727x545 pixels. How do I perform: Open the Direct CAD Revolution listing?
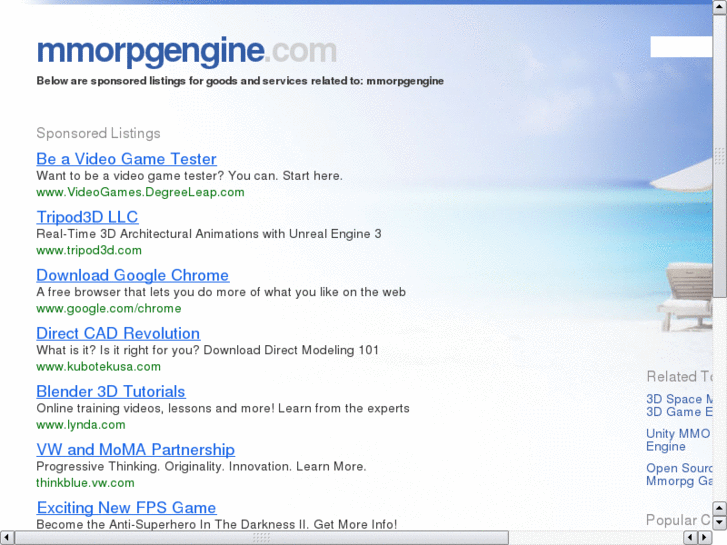click(118, 333)
